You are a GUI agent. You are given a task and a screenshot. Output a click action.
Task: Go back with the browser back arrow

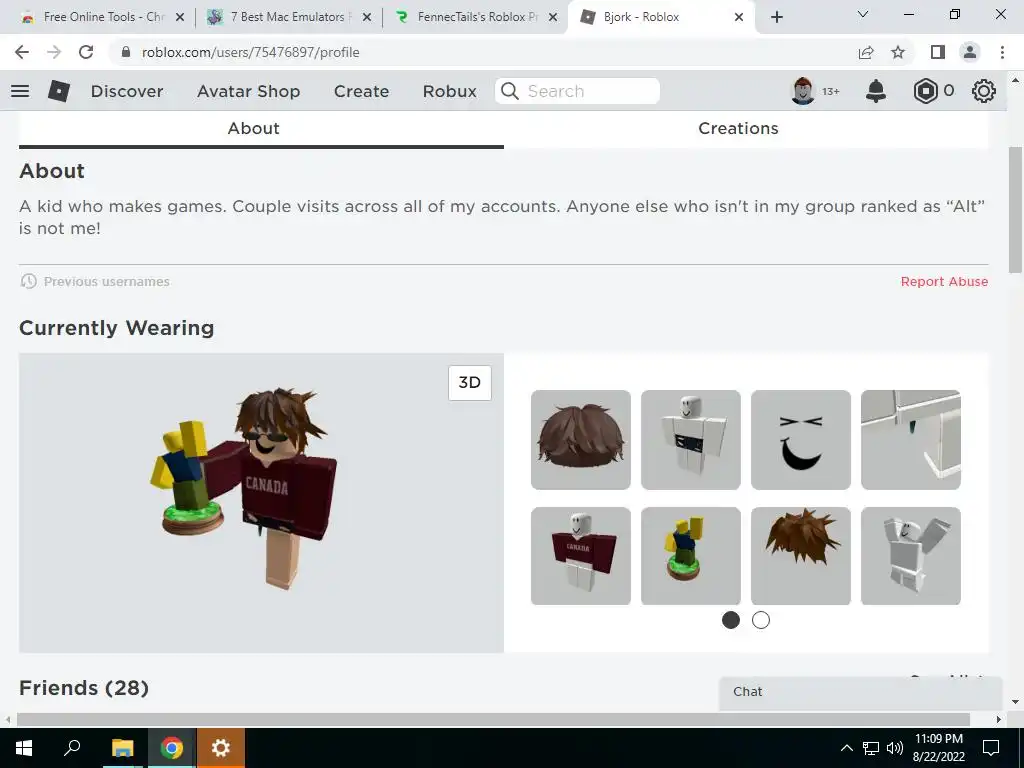pyautogui.click(x=22, y=52)
